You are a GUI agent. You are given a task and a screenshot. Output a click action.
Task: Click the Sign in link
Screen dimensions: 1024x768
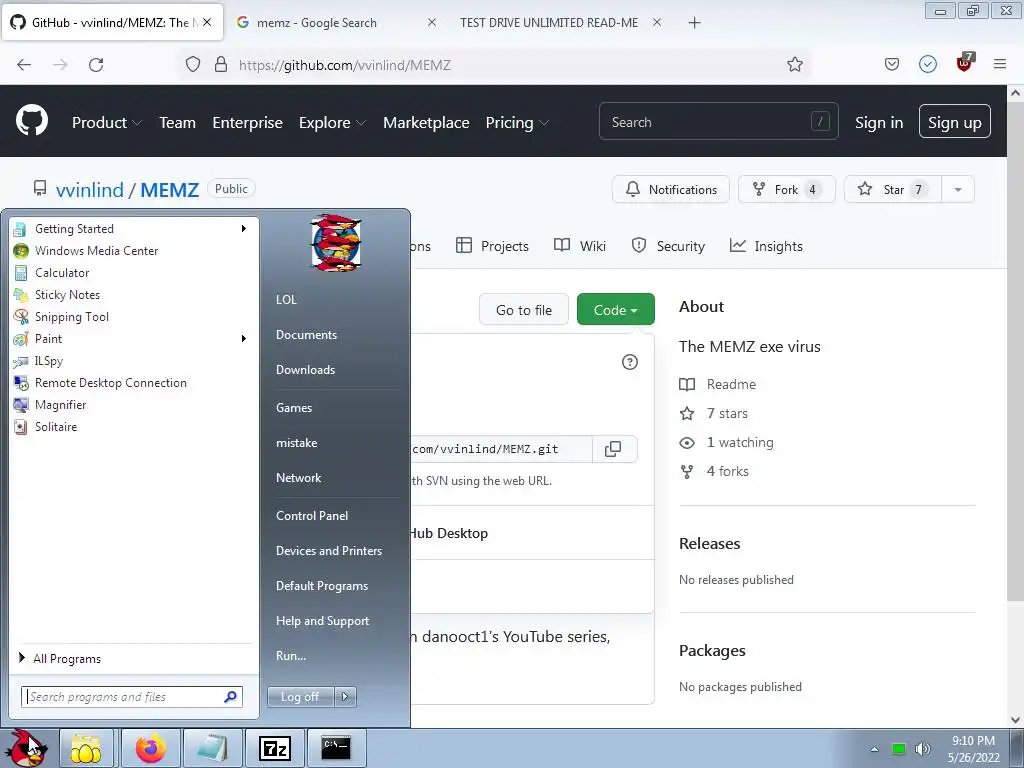[x=878, y=122]
